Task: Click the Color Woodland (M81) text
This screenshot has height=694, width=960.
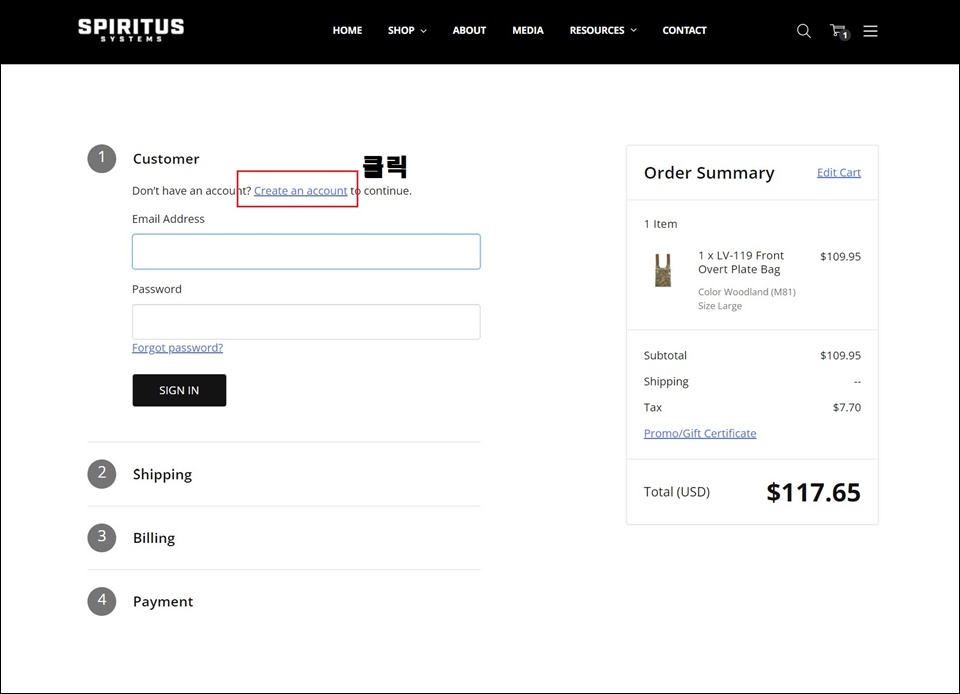Action: click(x=747, y=292)
